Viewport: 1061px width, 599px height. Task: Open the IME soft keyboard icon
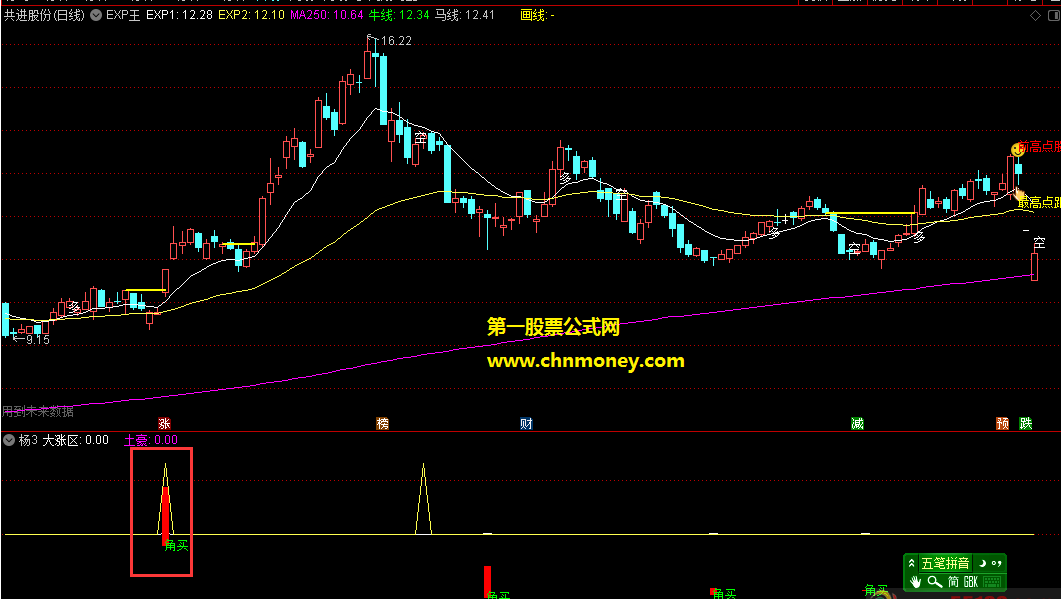992,582
